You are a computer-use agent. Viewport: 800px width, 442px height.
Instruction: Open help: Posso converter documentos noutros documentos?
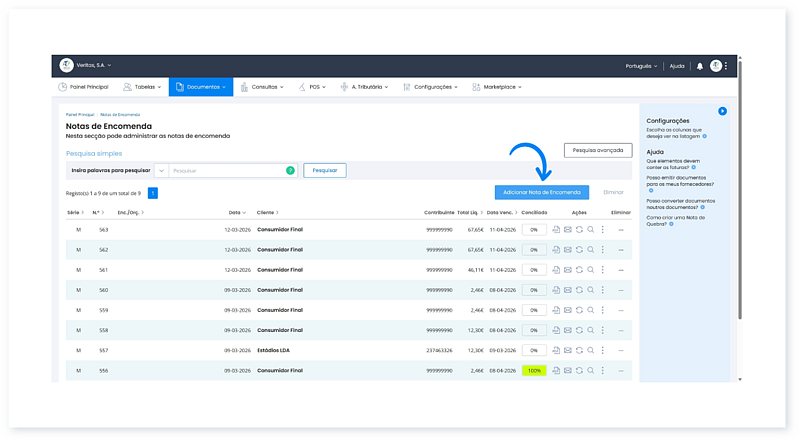pos(681,204)
